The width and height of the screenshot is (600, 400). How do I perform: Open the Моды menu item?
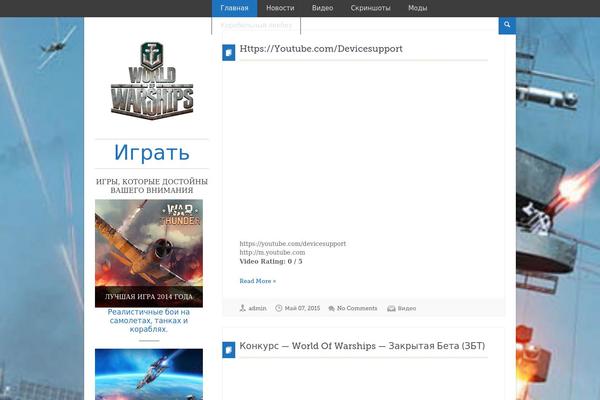coord(417,8)
